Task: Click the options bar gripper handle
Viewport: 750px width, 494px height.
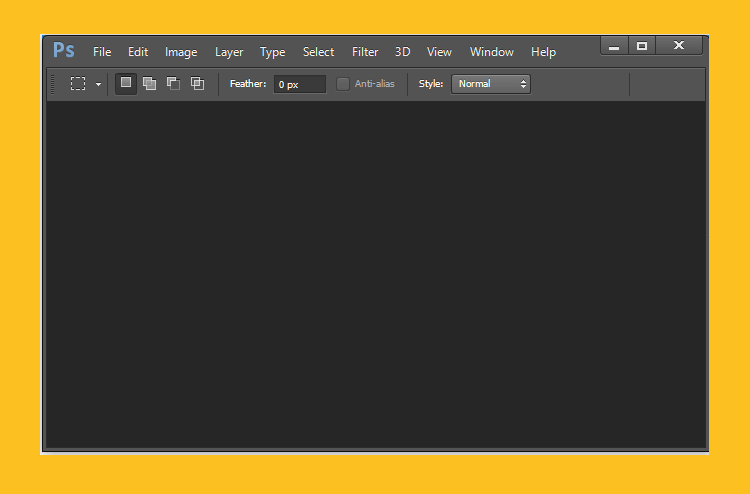Action: click(x=53, y=84)
